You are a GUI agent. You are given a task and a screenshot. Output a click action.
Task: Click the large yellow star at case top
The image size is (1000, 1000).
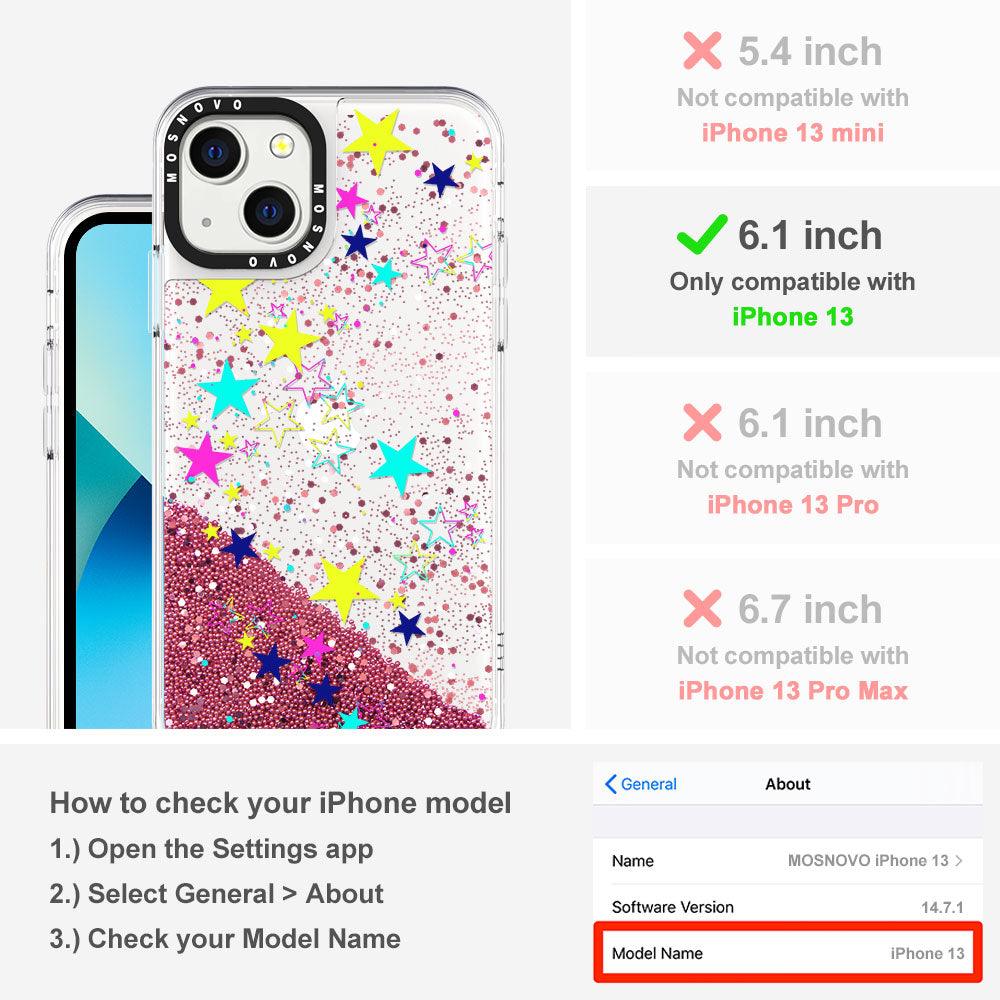pos(376,140)
